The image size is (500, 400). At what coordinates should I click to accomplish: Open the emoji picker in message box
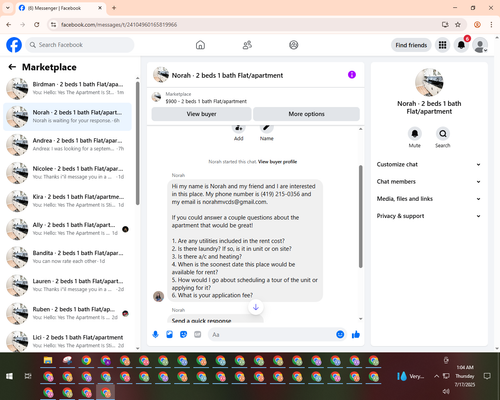pos(340,334)
